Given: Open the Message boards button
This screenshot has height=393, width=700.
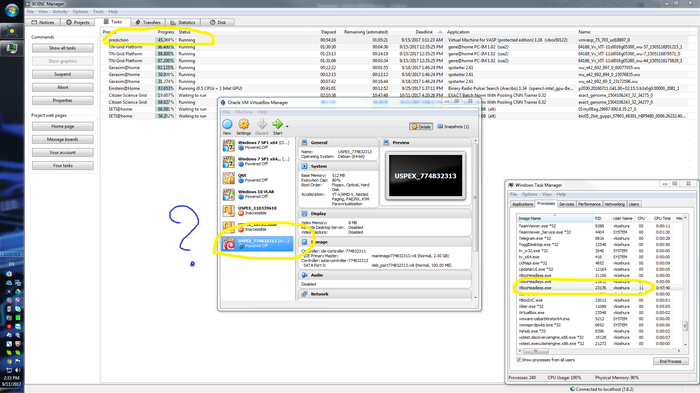Looking at the screenshot, I should (62, 139).
